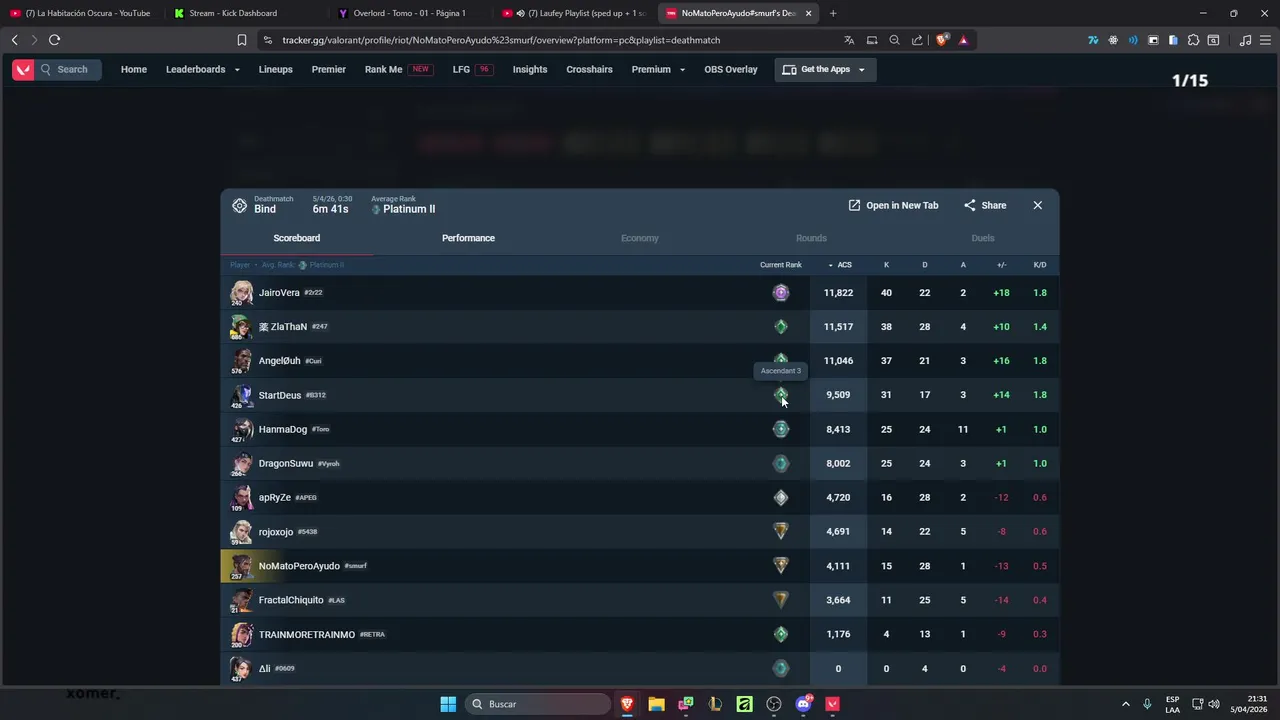The width and height of the screenshot is (1280, 720).
Task: Open a new browser tab
Action: coord(833,13)
